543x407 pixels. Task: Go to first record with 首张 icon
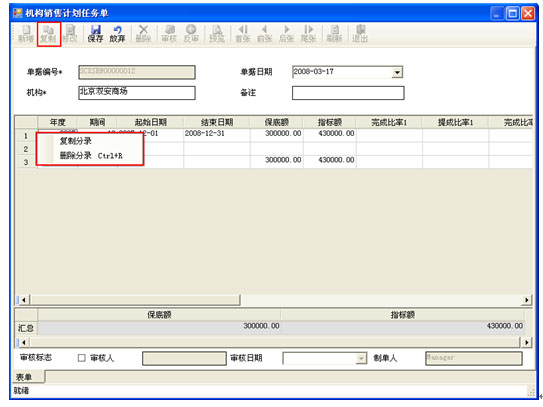pyautogui.click(x=243, y=34)
